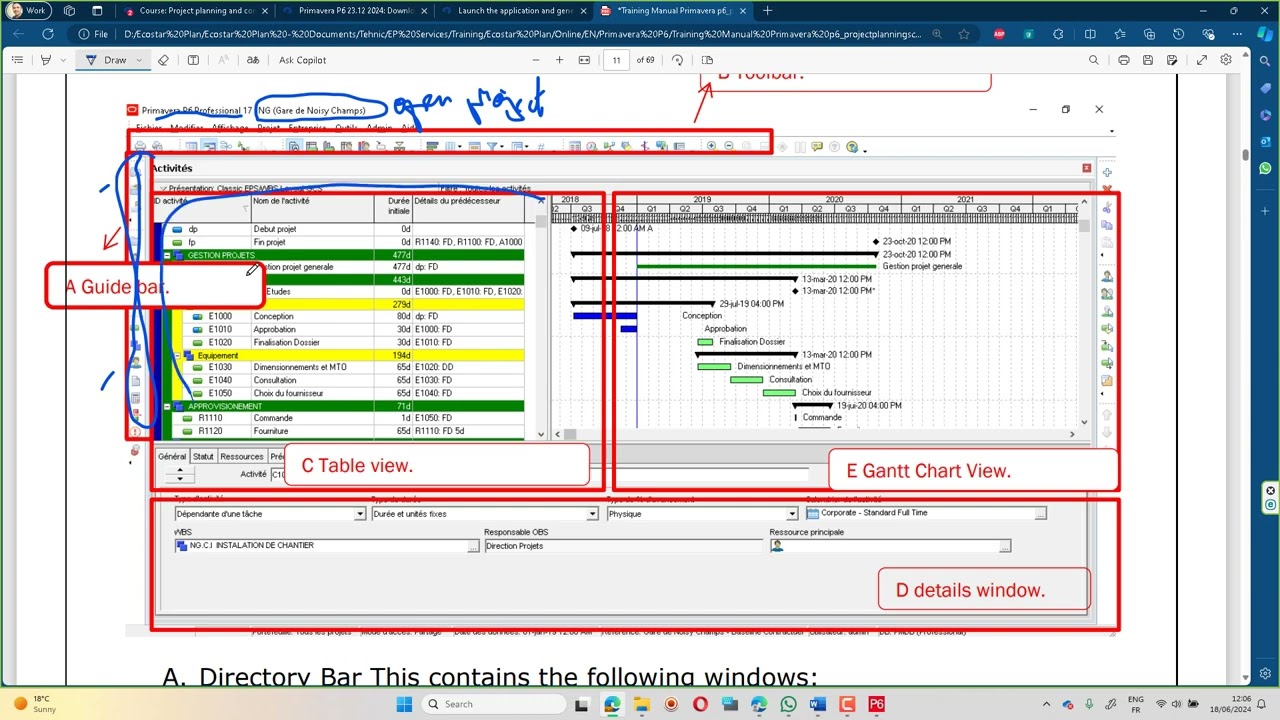Go back to the previous page
The image size is (1280, 720).
click(x=18, y=33)
